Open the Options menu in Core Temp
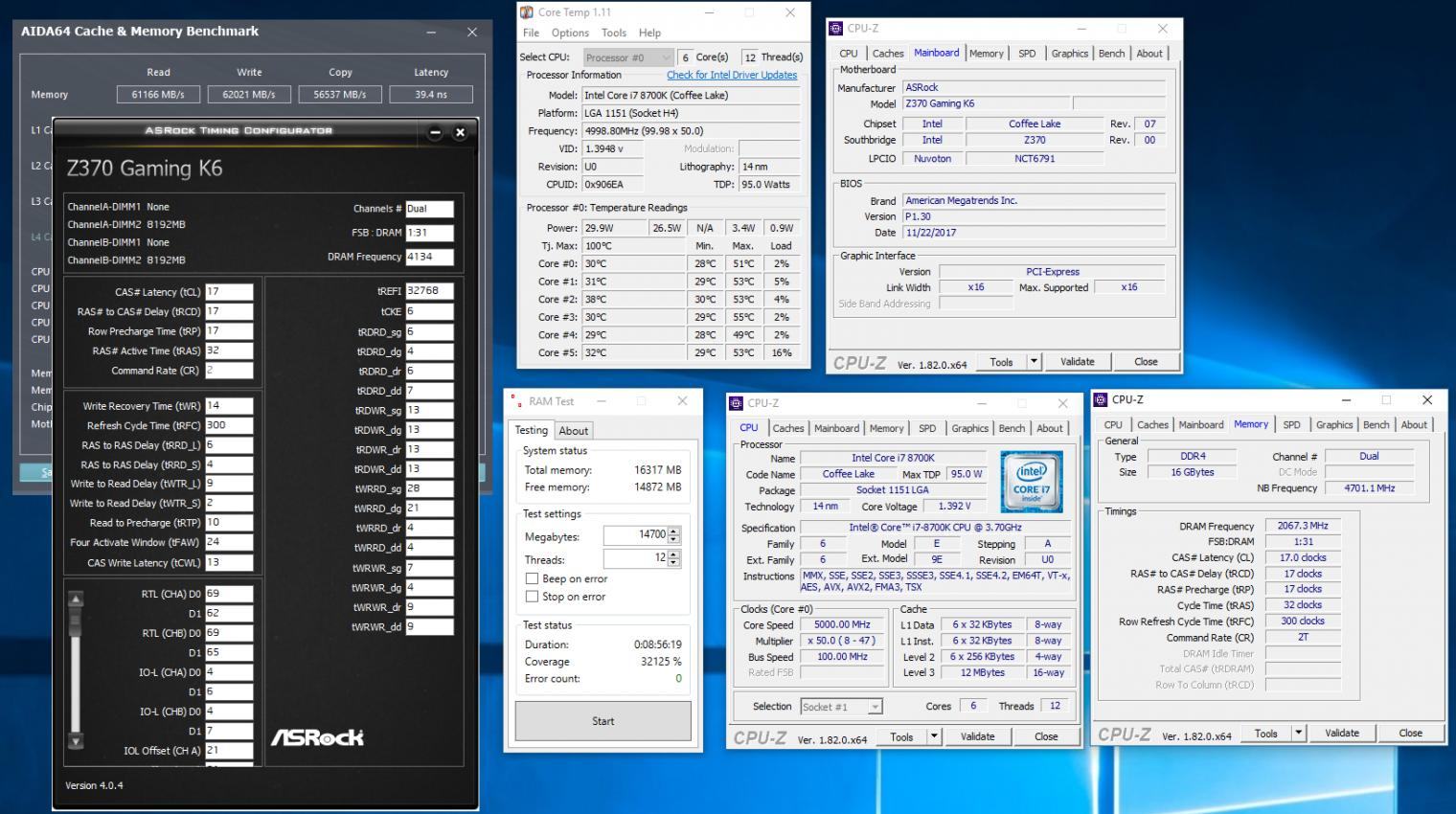This screenshot has width=1456, height=814. (570, 33)
